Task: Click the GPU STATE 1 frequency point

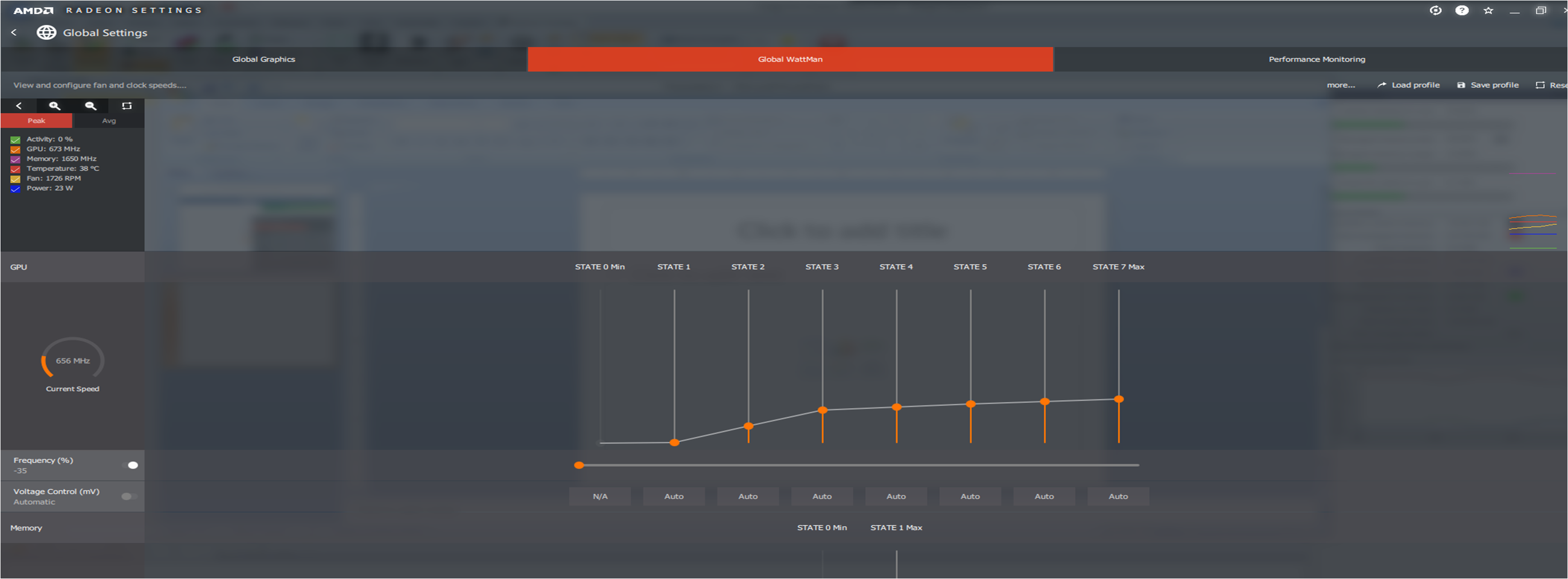Action: 674,443
